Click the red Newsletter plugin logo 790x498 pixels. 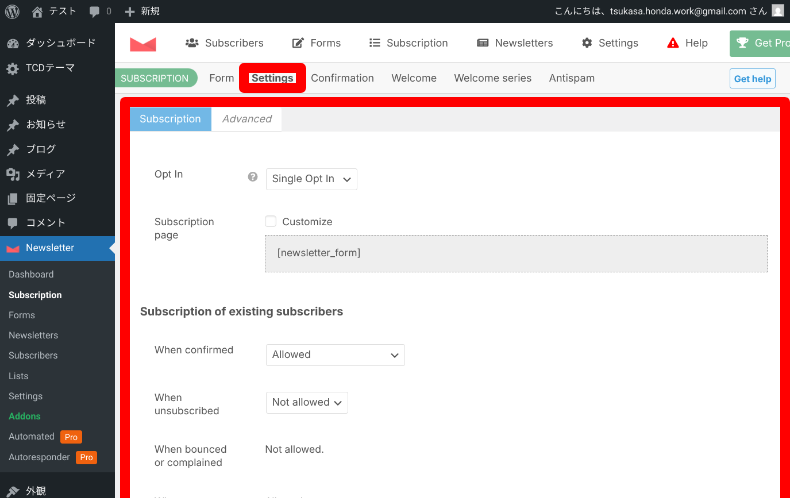tap(143, 44)
